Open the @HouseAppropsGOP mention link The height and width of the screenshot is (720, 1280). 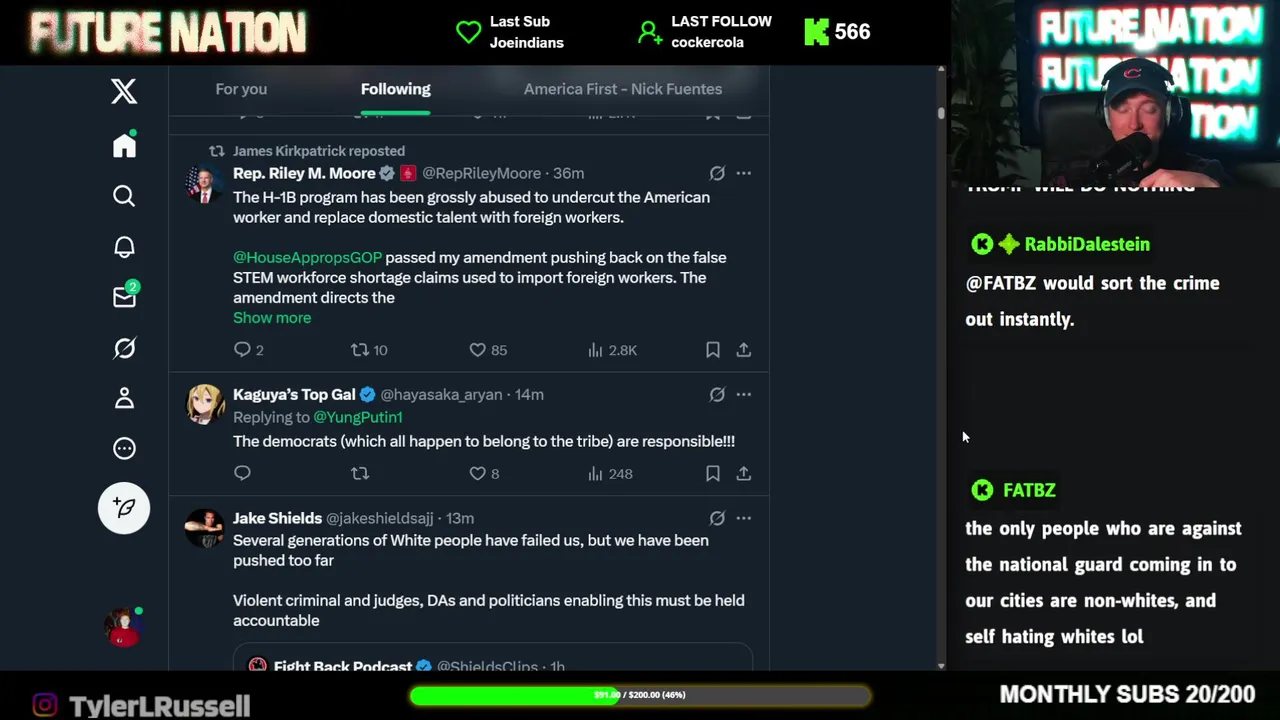click(x=308, y=258)
